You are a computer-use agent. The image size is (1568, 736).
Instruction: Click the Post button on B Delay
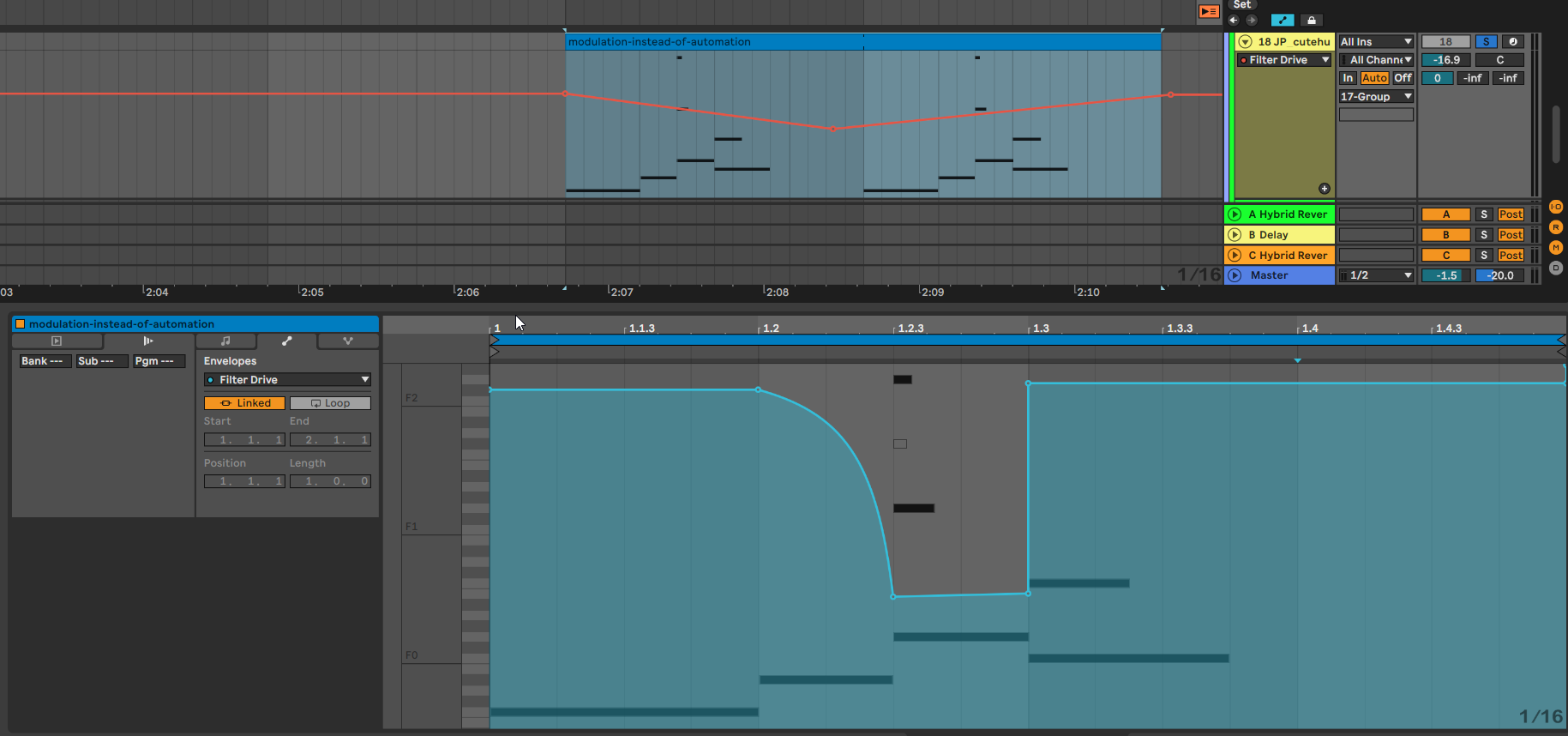[x=1511, y=235]
